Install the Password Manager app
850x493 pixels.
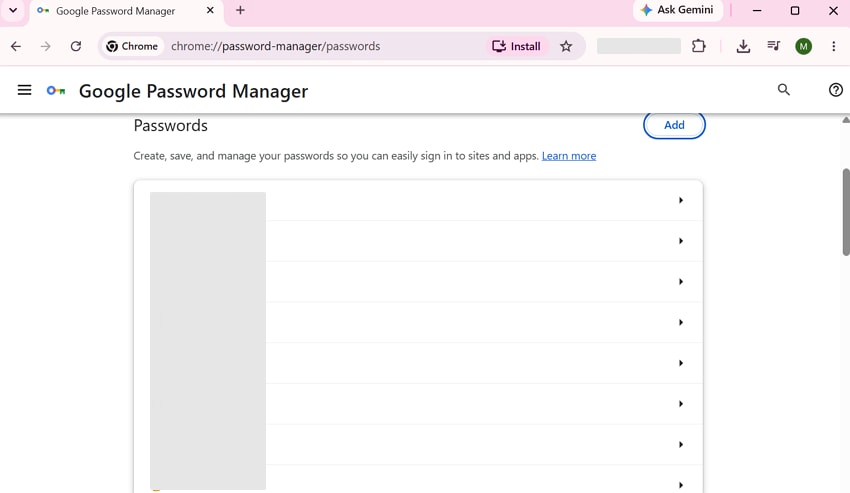[516, 46]
